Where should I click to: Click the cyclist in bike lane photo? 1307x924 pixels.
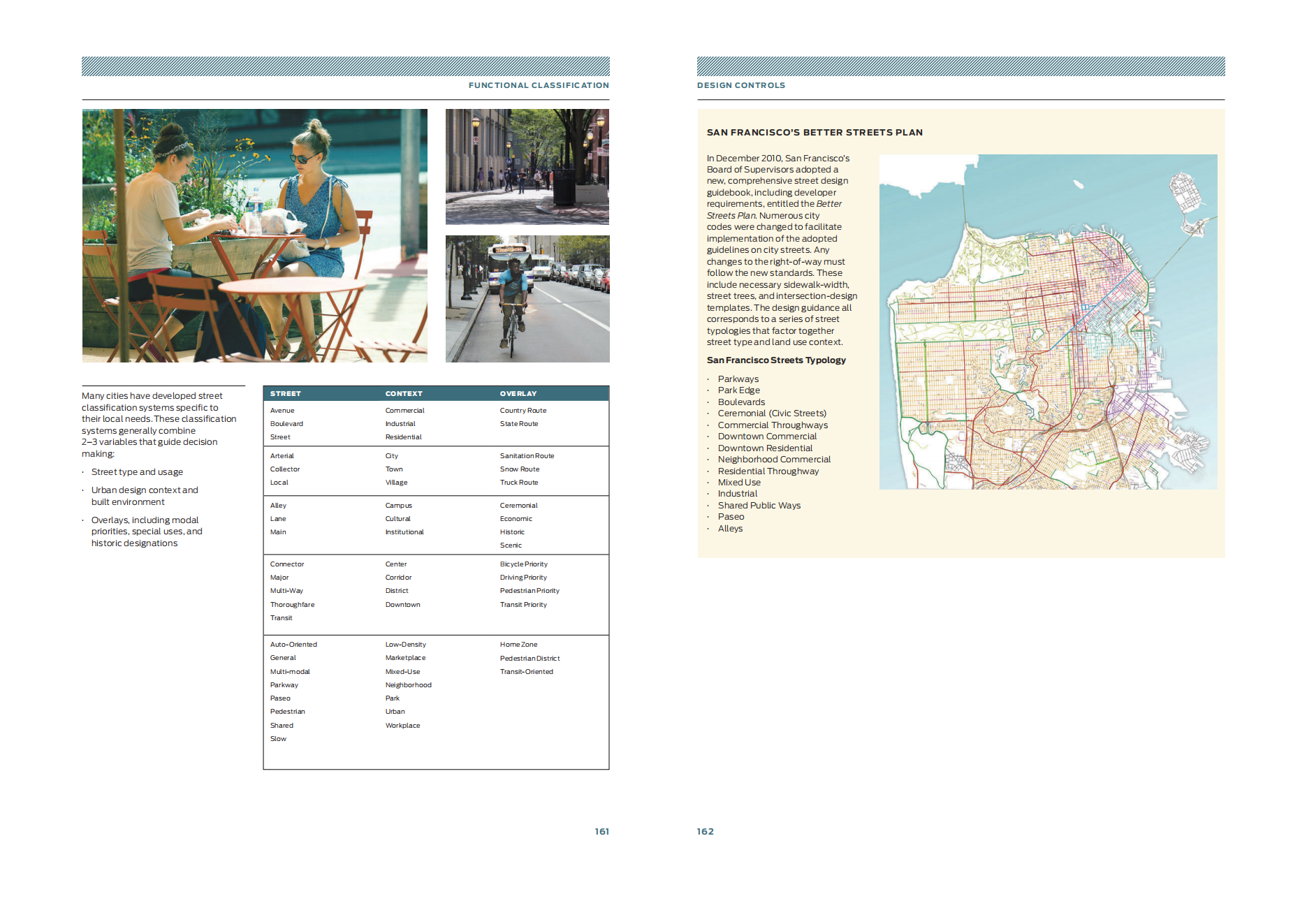pyautogui.click(x=527, y=298)
